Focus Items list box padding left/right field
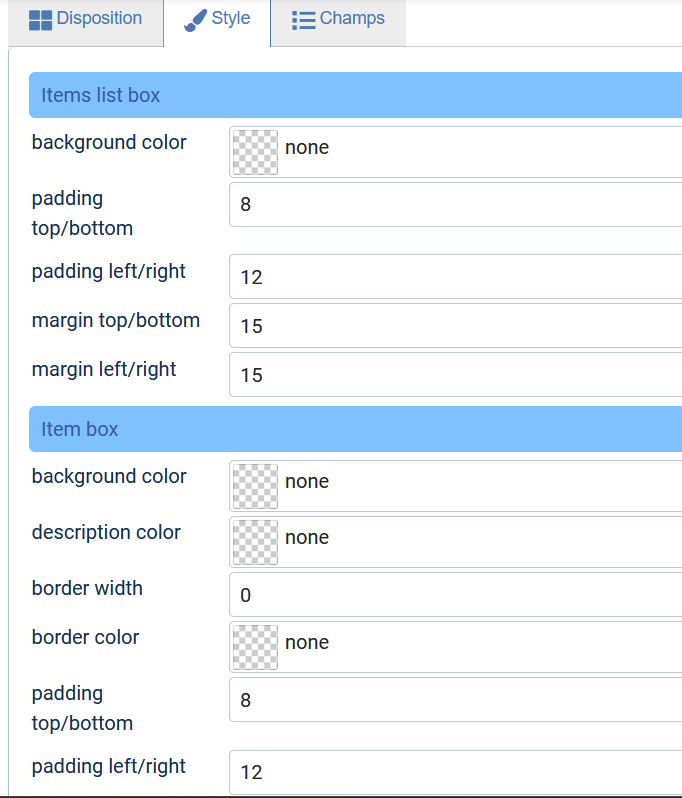The height and width of the screenshot is (798, 682). [456, 276]
